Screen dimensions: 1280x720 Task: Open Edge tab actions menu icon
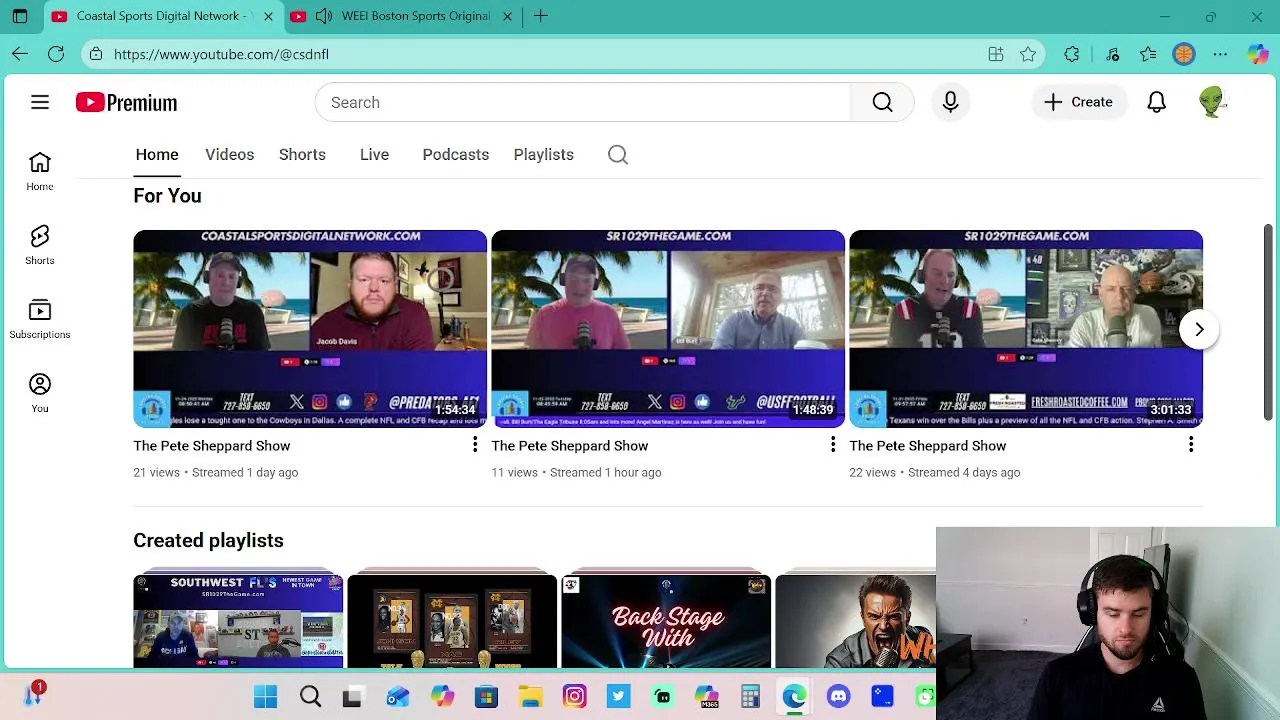[x=20, y=16]
